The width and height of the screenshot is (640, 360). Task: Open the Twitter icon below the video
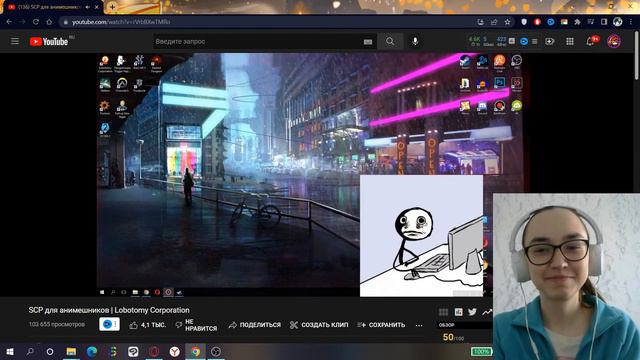(x=472, y=312)
